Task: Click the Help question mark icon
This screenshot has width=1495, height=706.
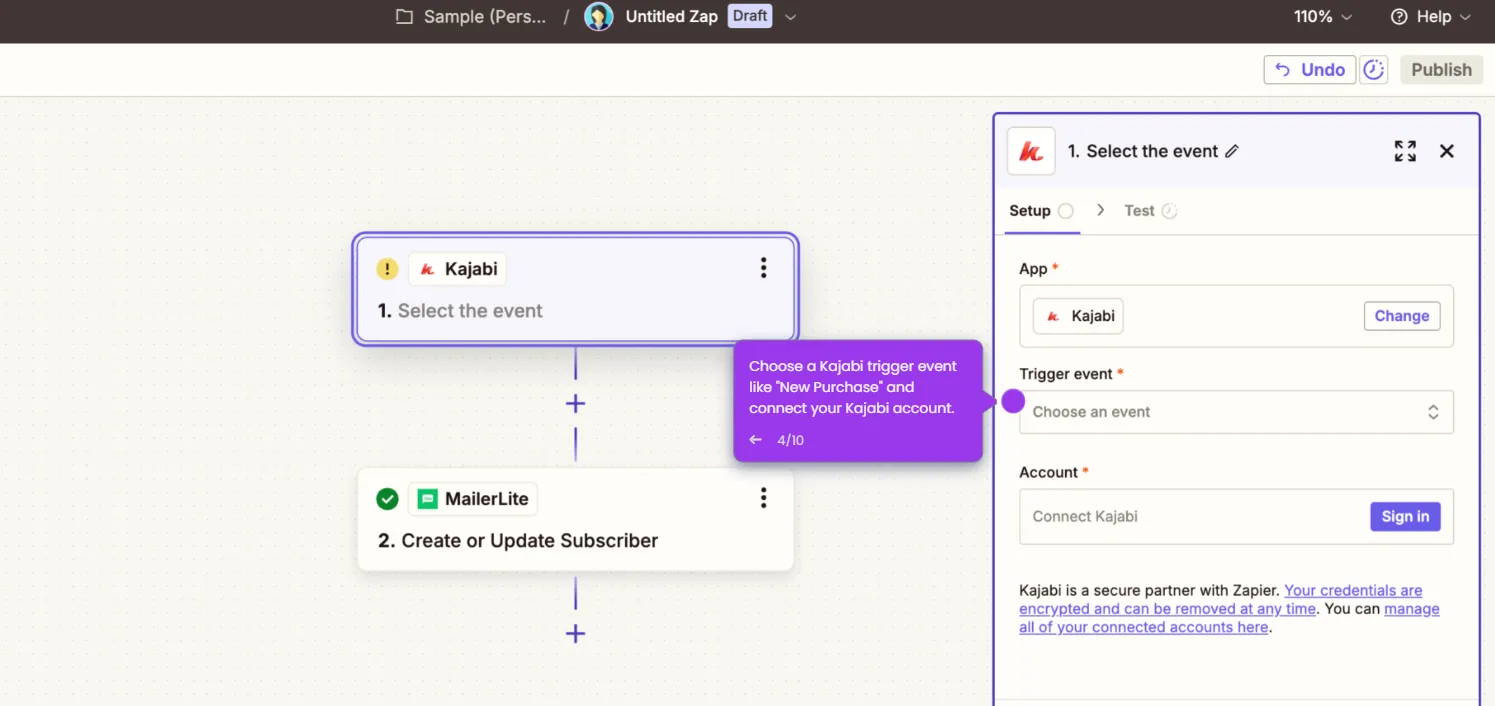Action: pyautogui.click(x=1399, y=17)
